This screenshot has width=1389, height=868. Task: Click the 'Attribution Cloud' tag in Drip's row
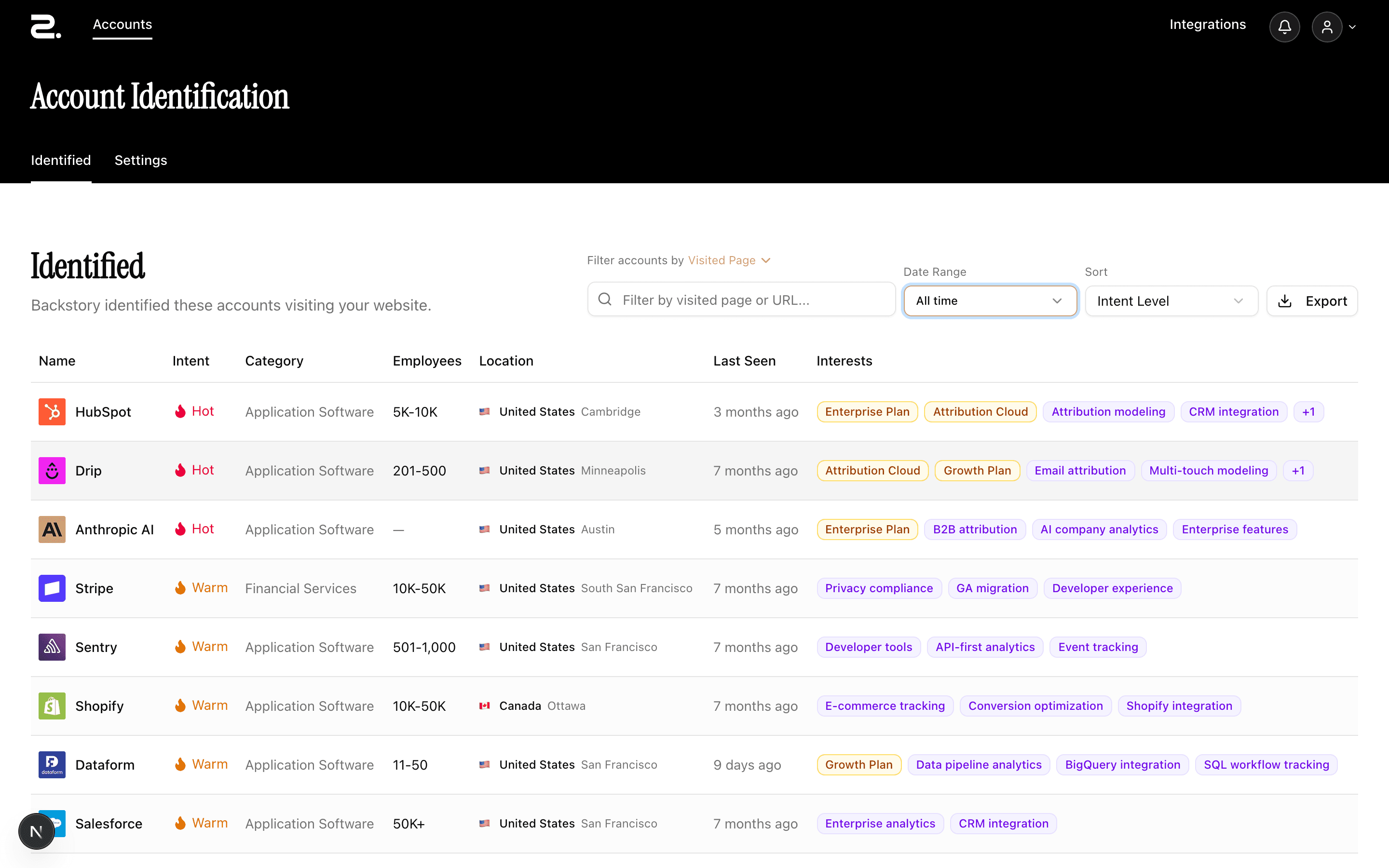(x=872, y=471)
